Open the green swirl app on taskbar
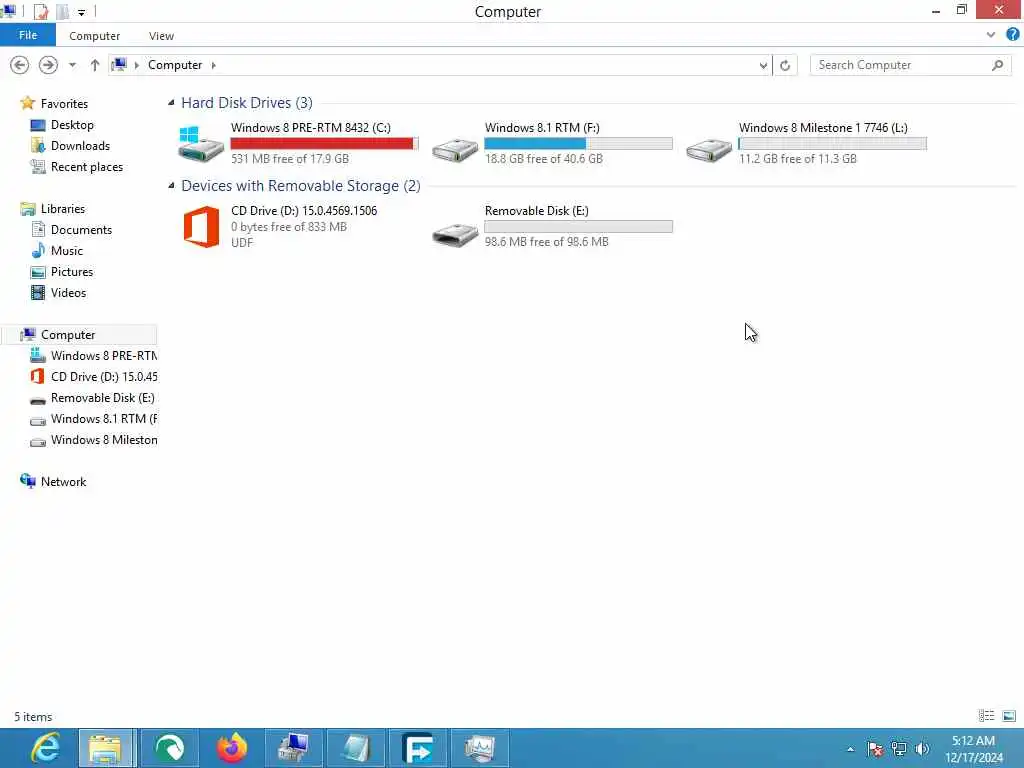 pyautogui.click(x=170, y=748)
